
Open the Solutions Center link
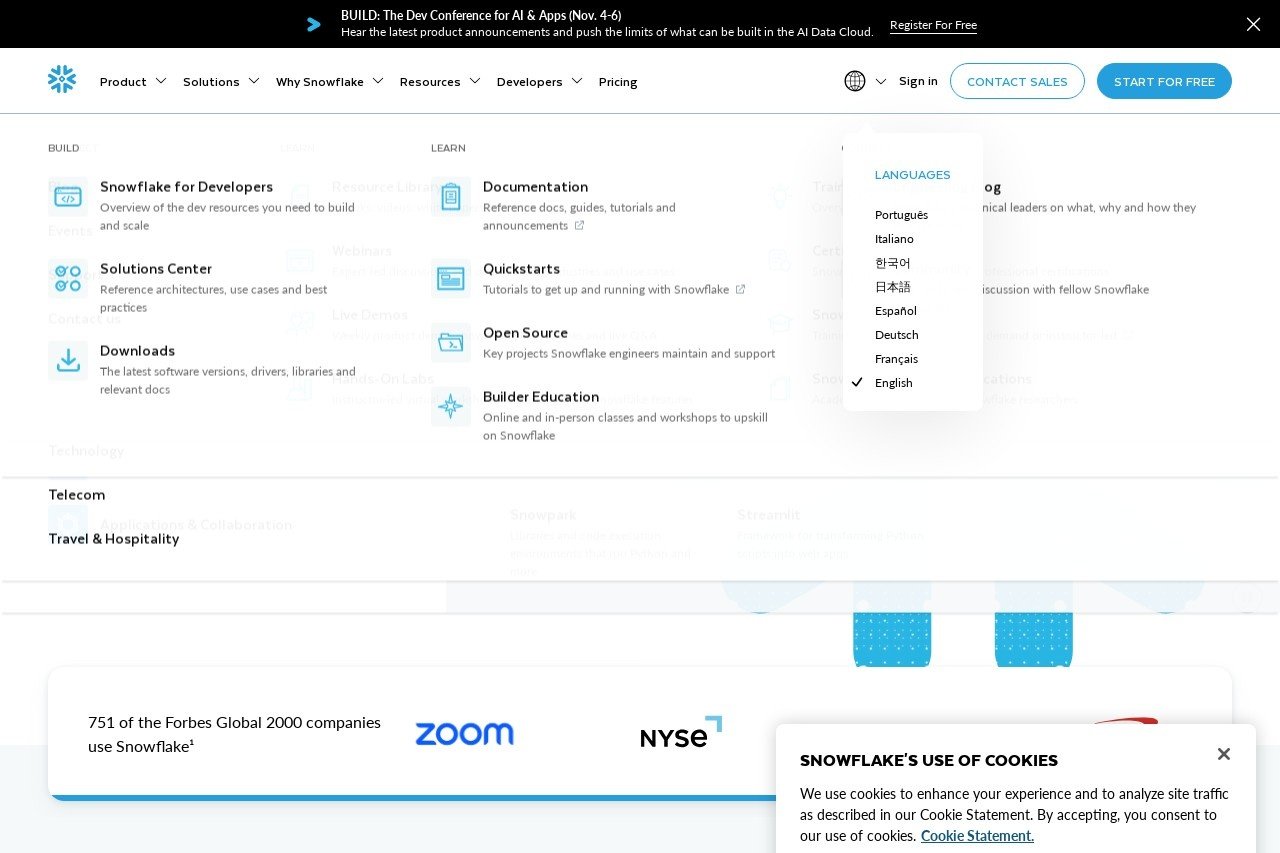156,269
